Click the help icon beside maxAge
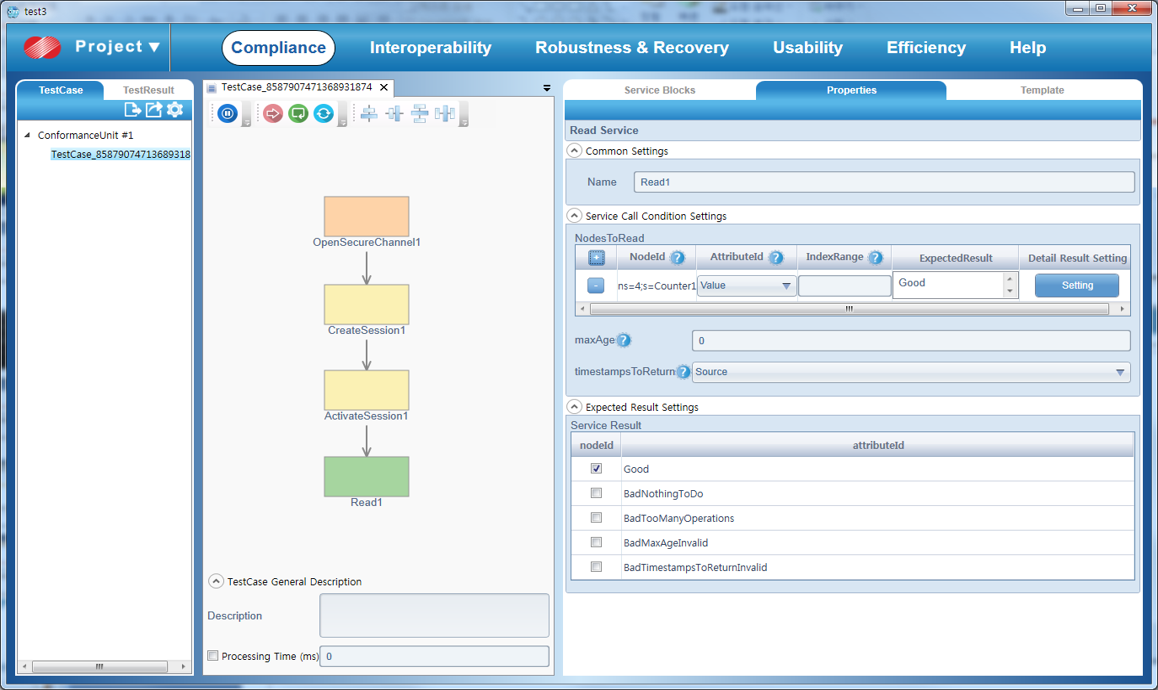Viewport: 1158px width, 690px height. click(624, 341)
